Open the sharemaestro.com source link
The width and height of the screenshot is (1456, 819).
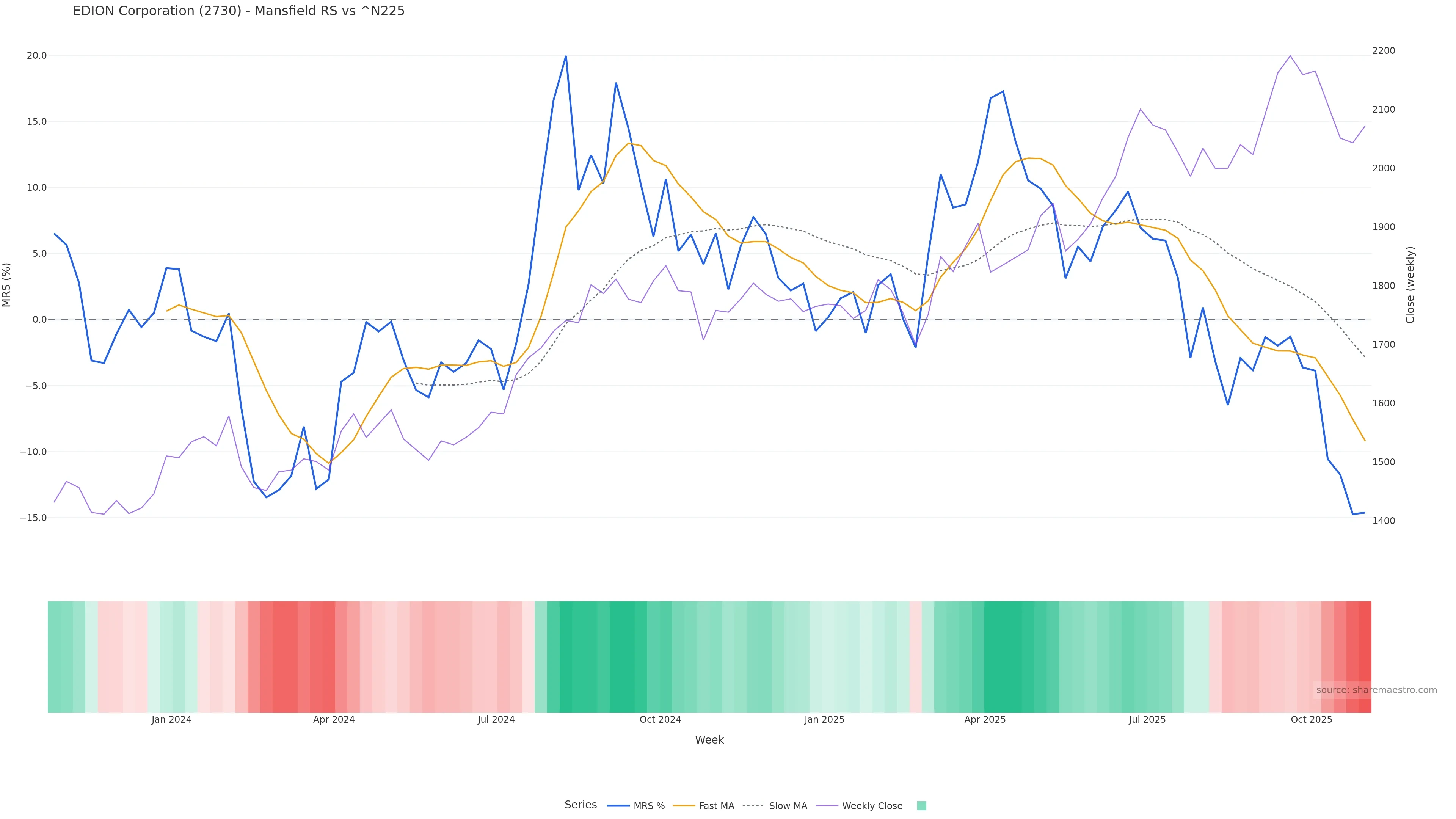click(x=1376, y=690)
